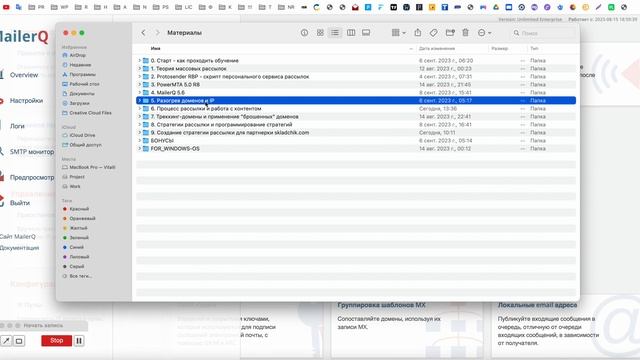Click Выйти in MailerQ sidebar
The height and width of the screenshot is (360, 640).
click(x=20, y=203)
